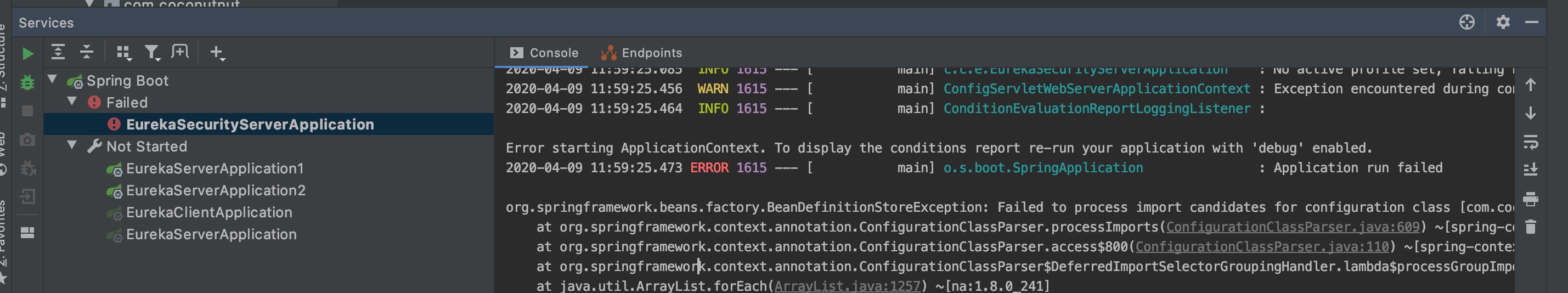
Task: Select EurekaClientApplication in the services tree
Action: (x=209, y=212)
